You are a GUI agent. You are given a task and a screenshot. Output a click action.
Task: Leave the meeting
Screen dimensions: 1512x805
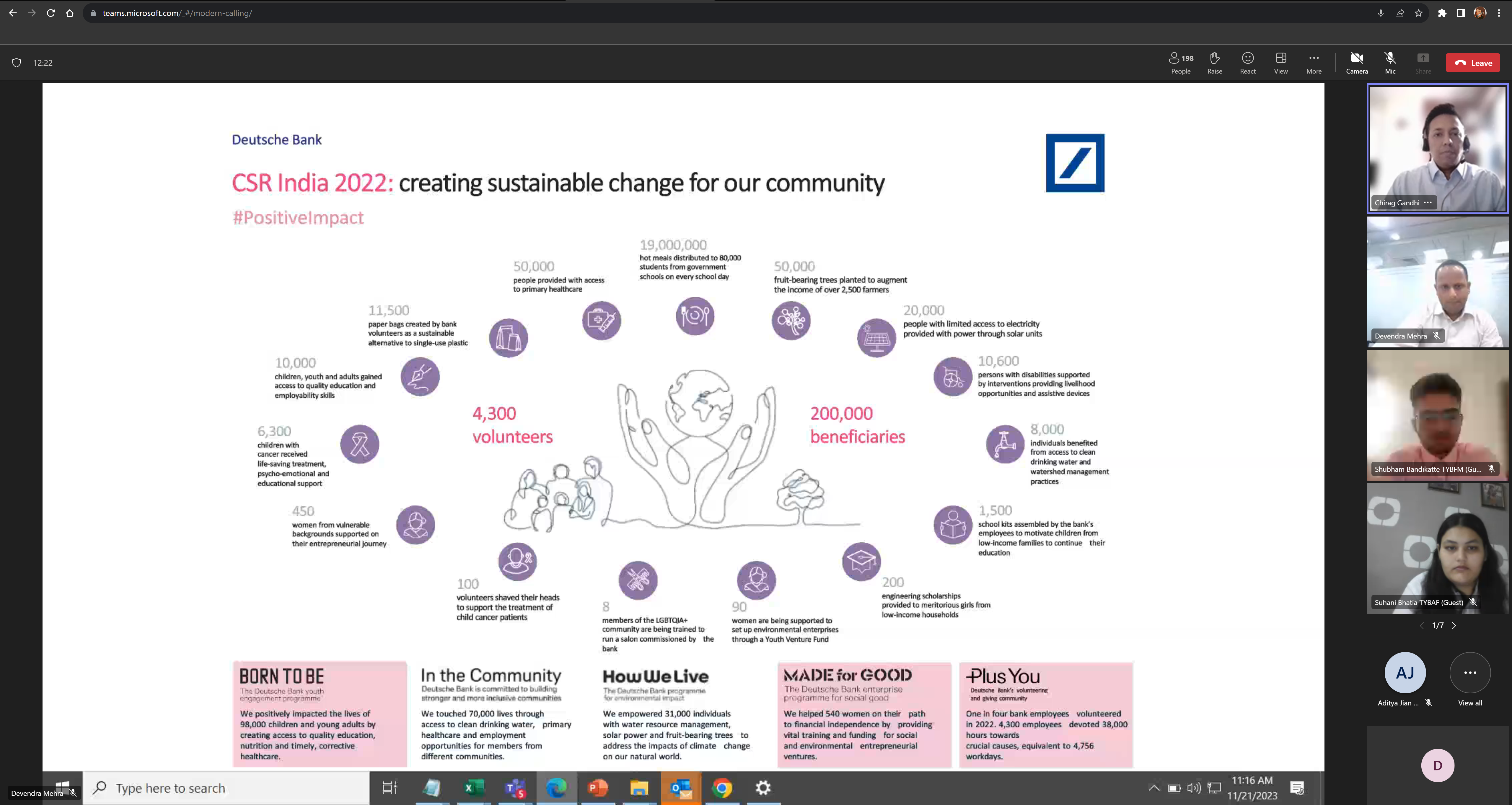click(x=1473, y=63)
